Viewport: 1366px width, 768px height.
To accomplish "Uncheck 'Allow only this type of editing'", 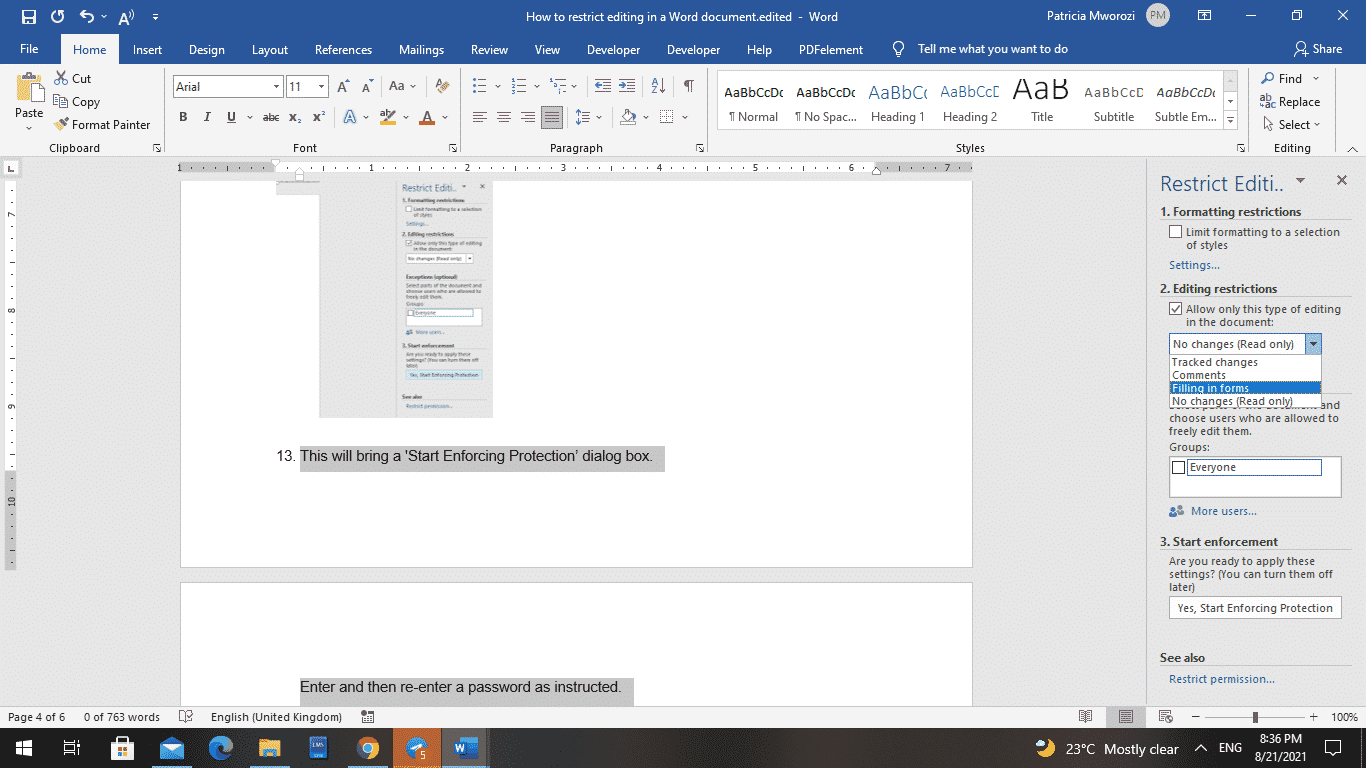I will click(1176, 309).
